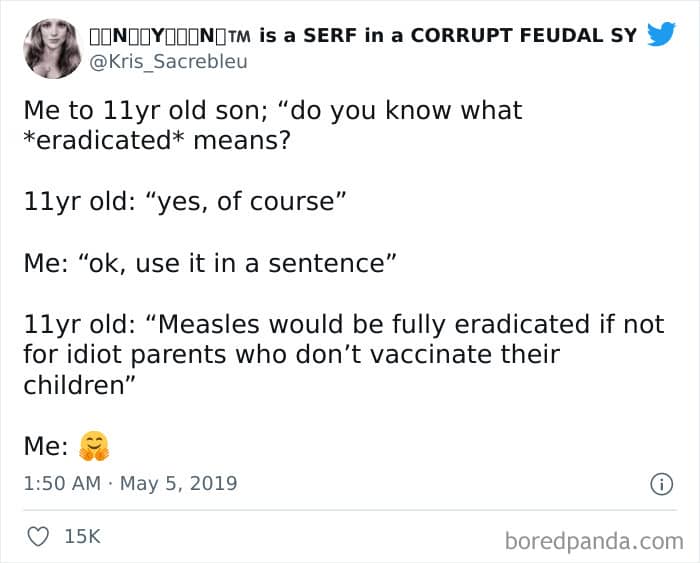The height and width of the screenshot is (563, 700).
Task: Click the "yes, of course" reply line
Action: (185, 202)
